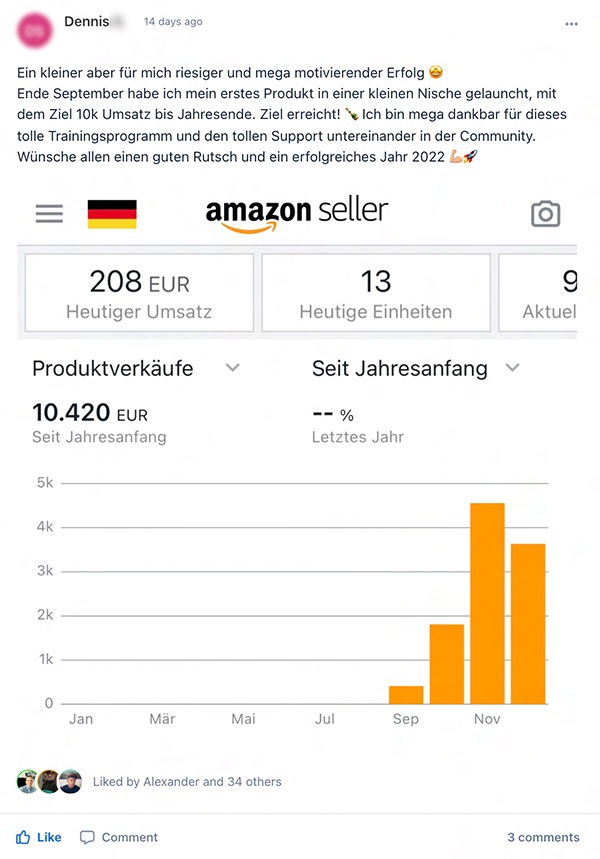Click the tallest November sales bar
This screenshot has height=859, width=600.
487,603
